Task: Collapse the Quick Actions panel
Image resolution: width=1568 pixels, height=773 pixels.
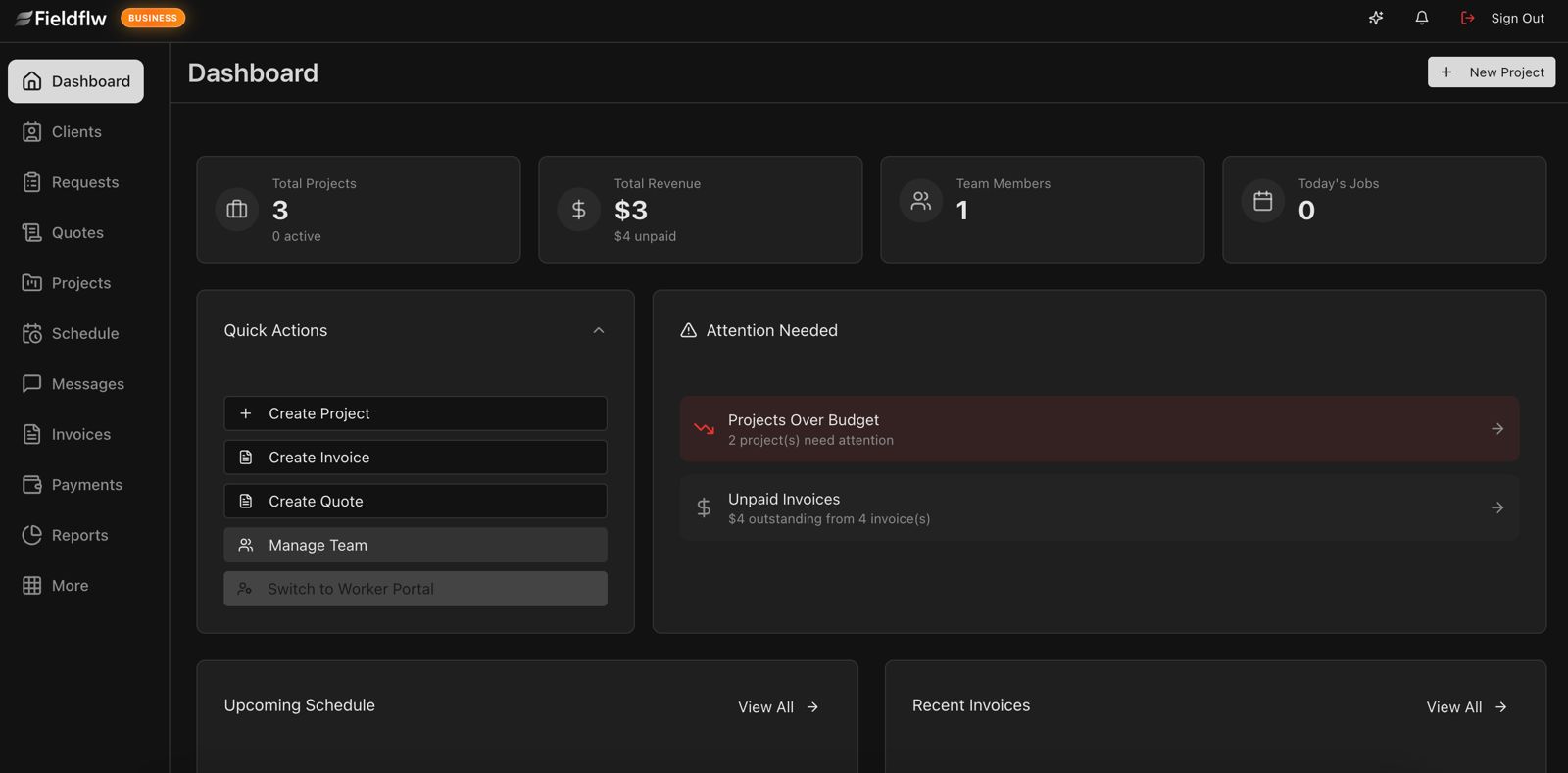Action: tap(599, 330)
